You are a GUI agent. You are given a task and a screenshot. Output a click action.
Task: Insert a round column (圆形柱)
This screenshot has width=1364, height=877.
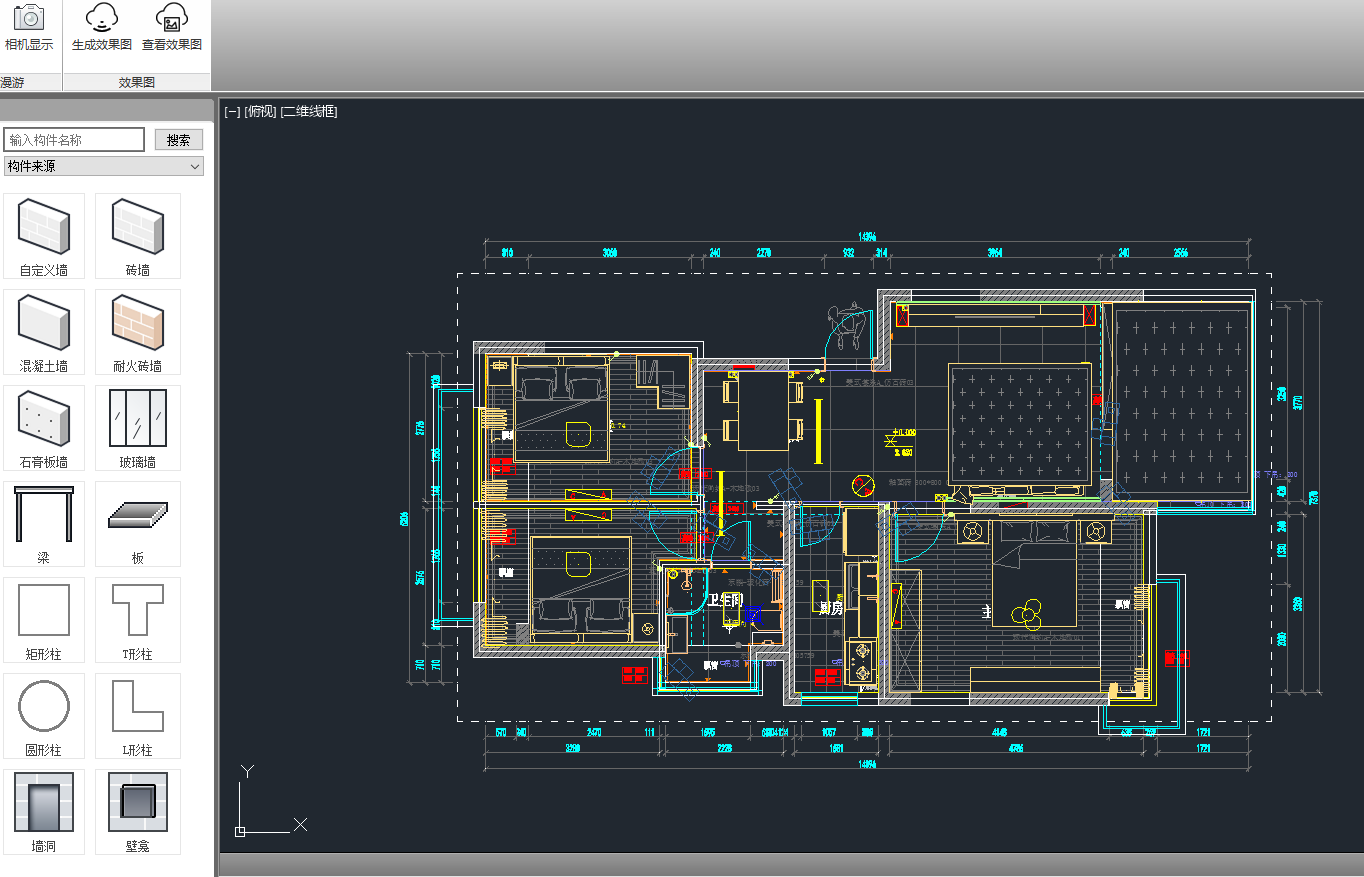tap(44, 716)
